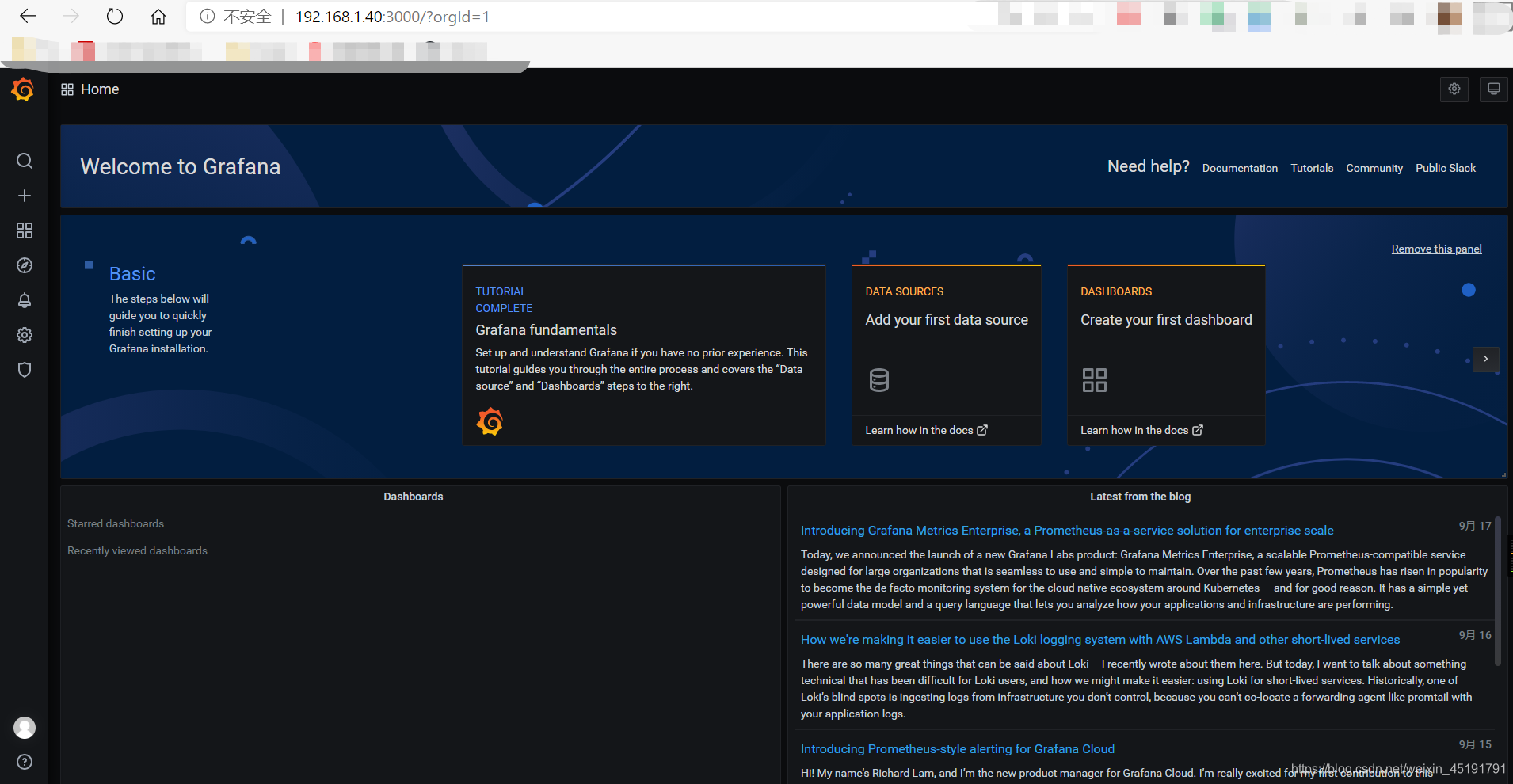The image size is (1513, 784).
Task: Open blog post about Grafana Metrics Enterprise
Action: (1067, 531)
